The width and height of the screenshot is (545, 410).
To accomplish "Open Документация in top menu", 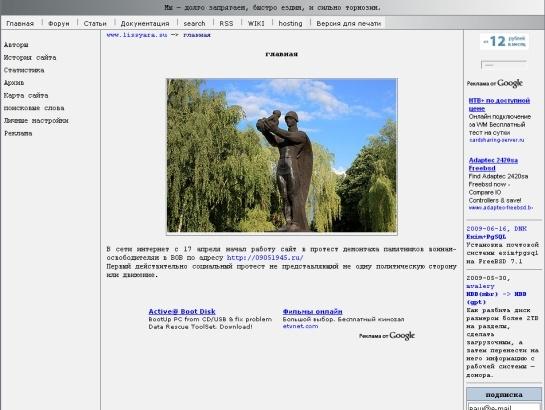I will tap(145, 23).
